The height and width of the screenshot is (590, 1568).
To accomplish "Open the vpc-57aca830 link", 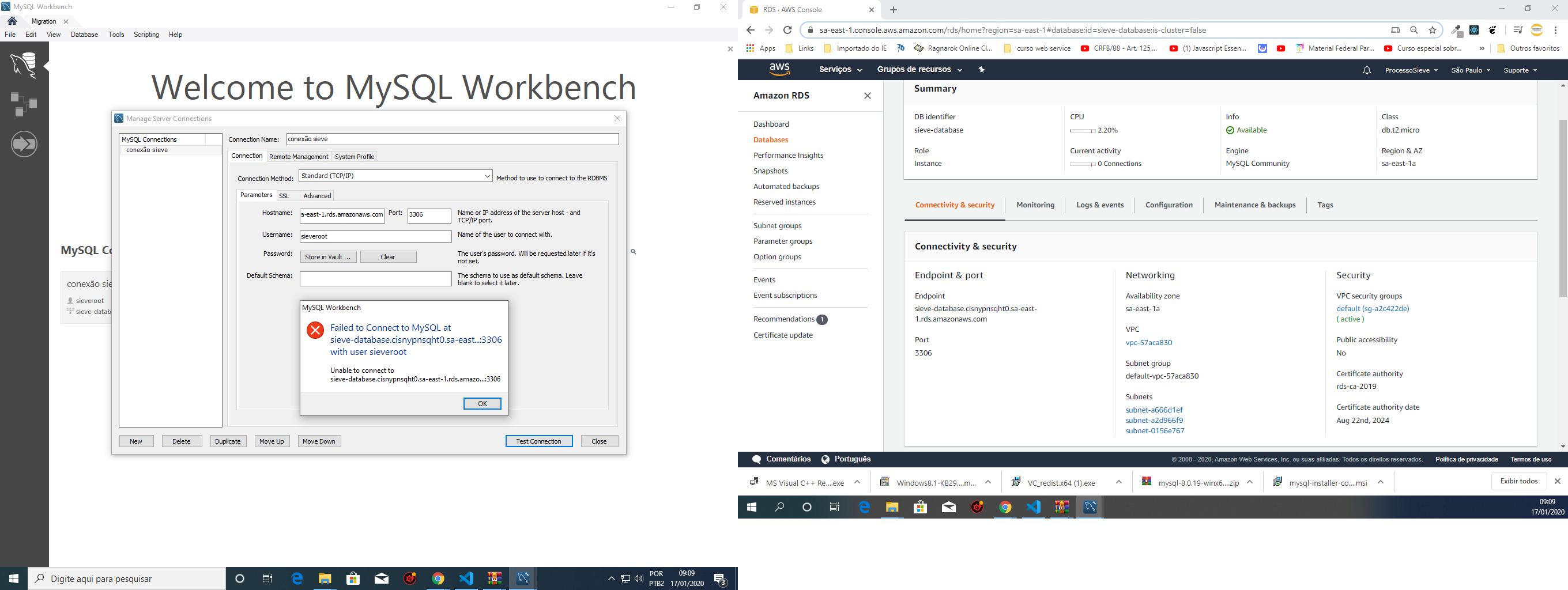I will pos(1148,342).
